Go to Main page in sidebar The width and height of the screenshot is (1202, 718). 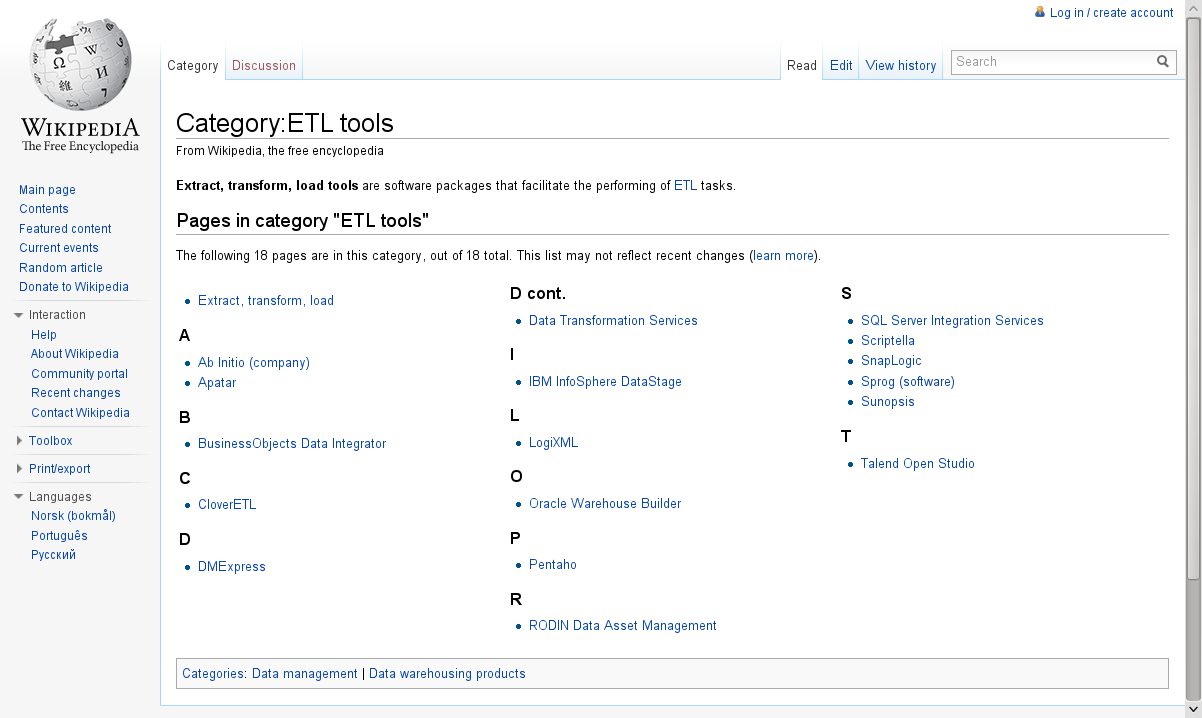coord(47,190)
